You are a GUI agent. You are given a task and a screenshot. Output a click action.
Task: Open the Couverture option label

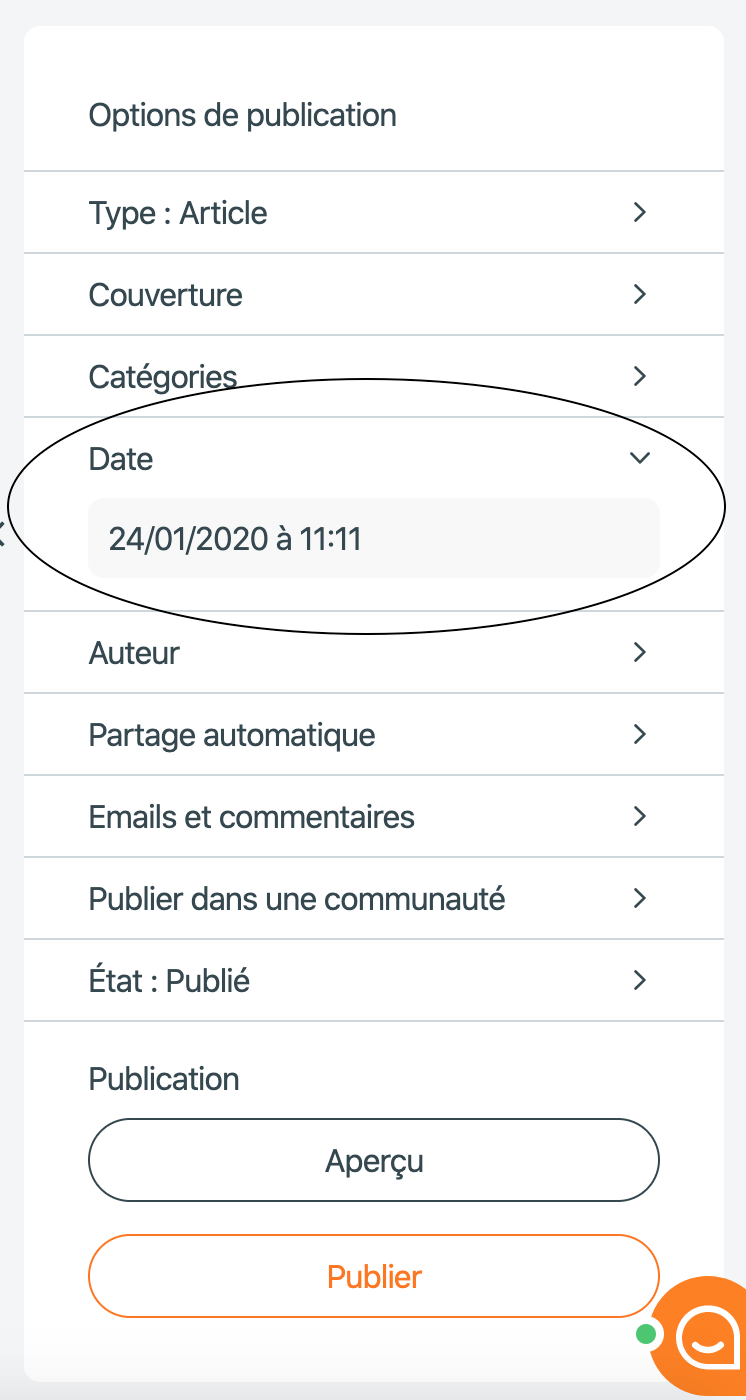click(166, 295)
